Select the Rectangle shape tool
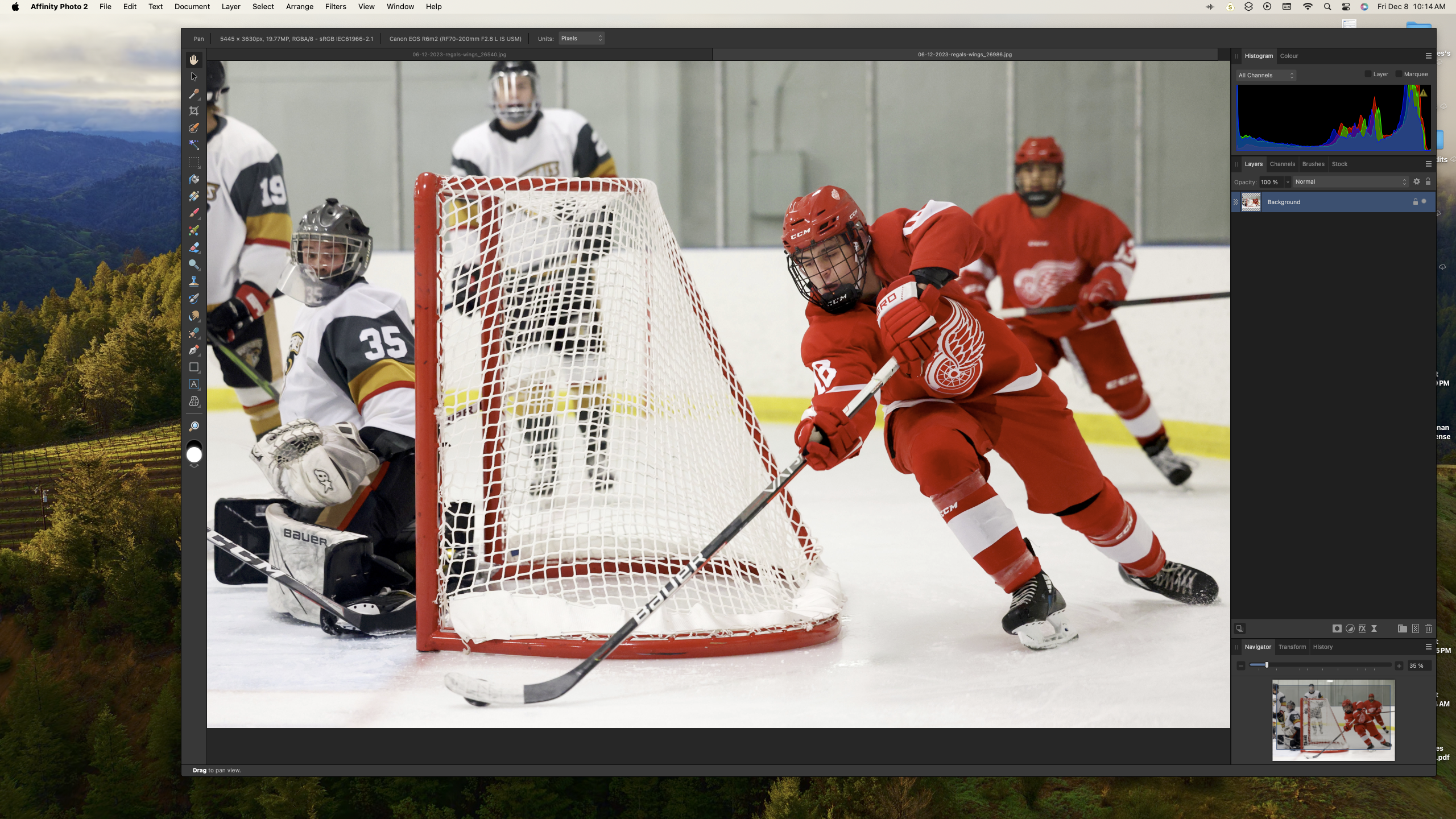This screenshot has width=1456, height=819. click(194, 367)
